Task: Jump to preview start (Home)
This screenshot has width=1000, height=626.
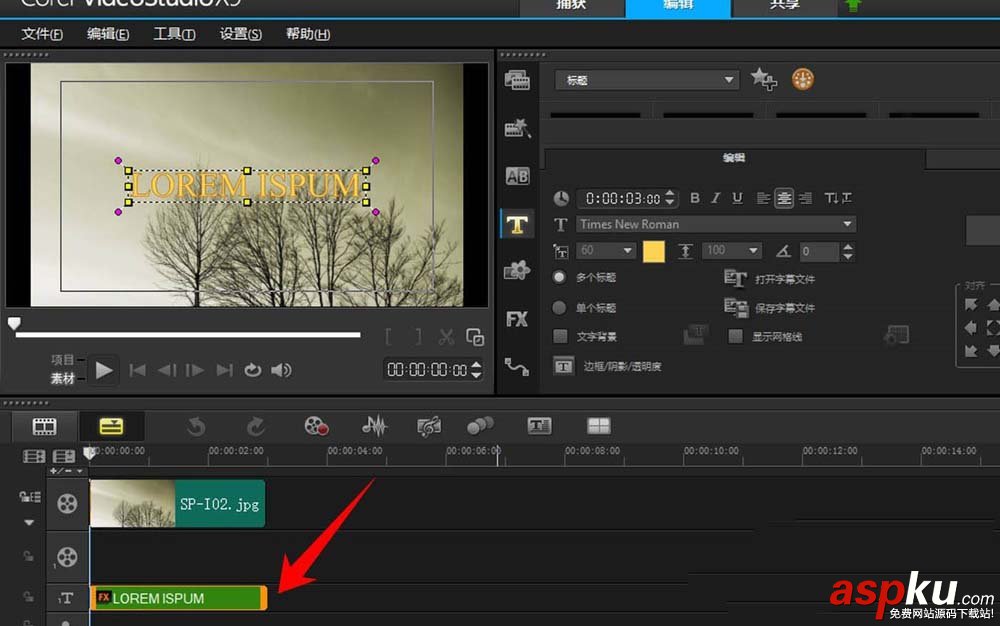Action: click(x=138, y=370)
